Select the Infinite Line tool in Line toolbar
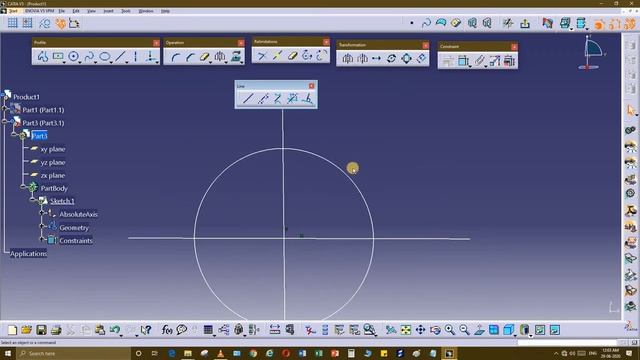The width and height of the screenshot is (640, 360). (x=263, y=98)
